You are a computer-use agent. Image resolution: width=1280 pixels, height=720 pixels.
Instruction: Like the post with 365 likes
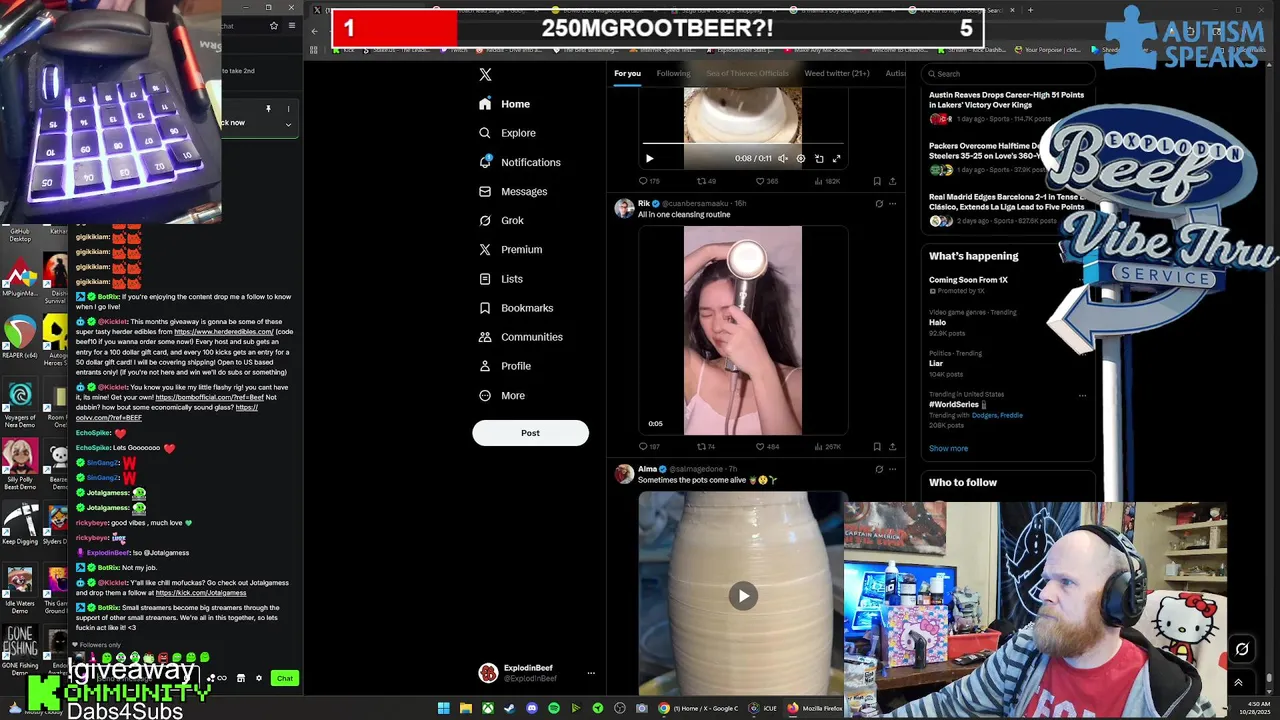click(766, 181)
